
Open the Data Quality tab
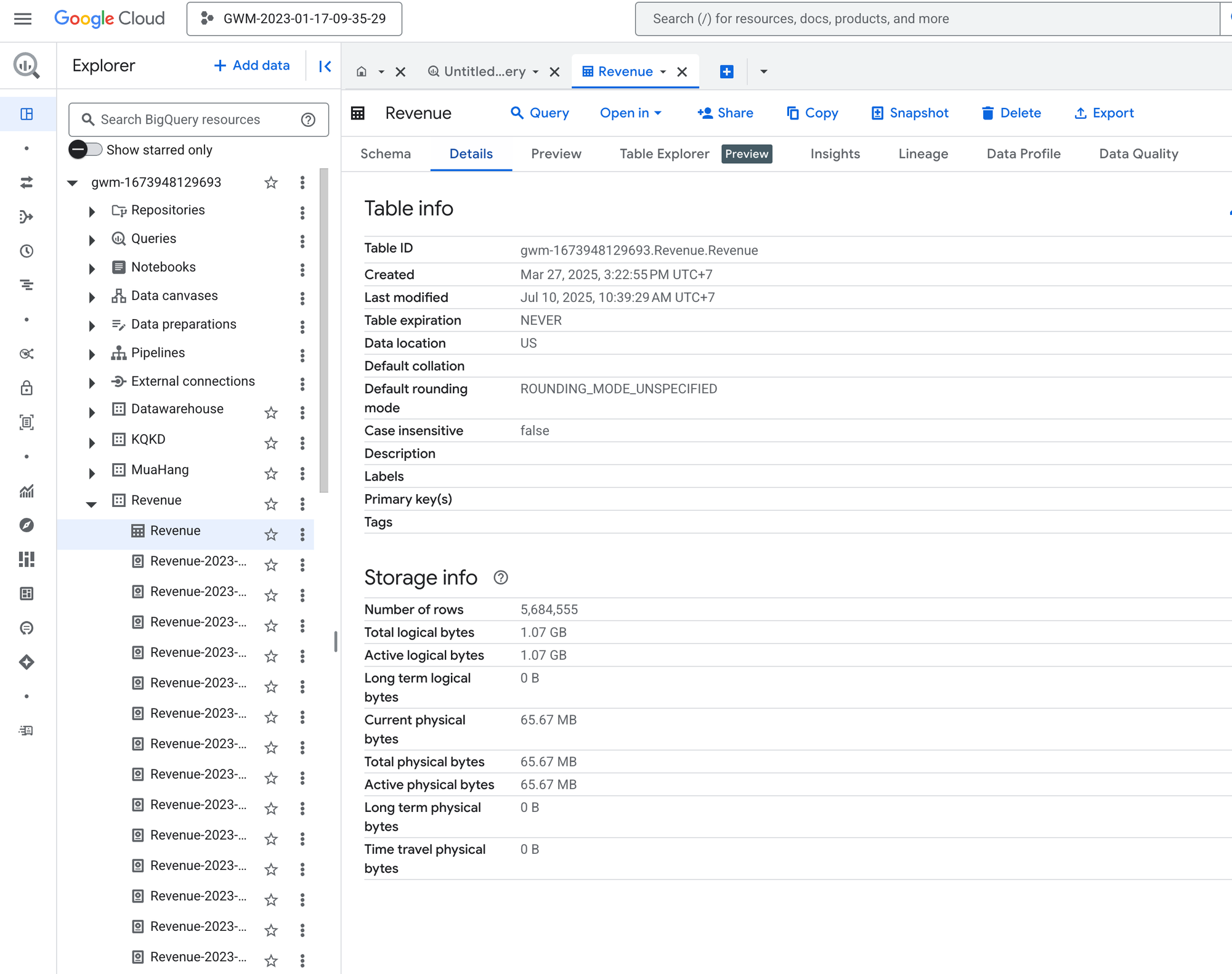click(x=1138, y=153)
